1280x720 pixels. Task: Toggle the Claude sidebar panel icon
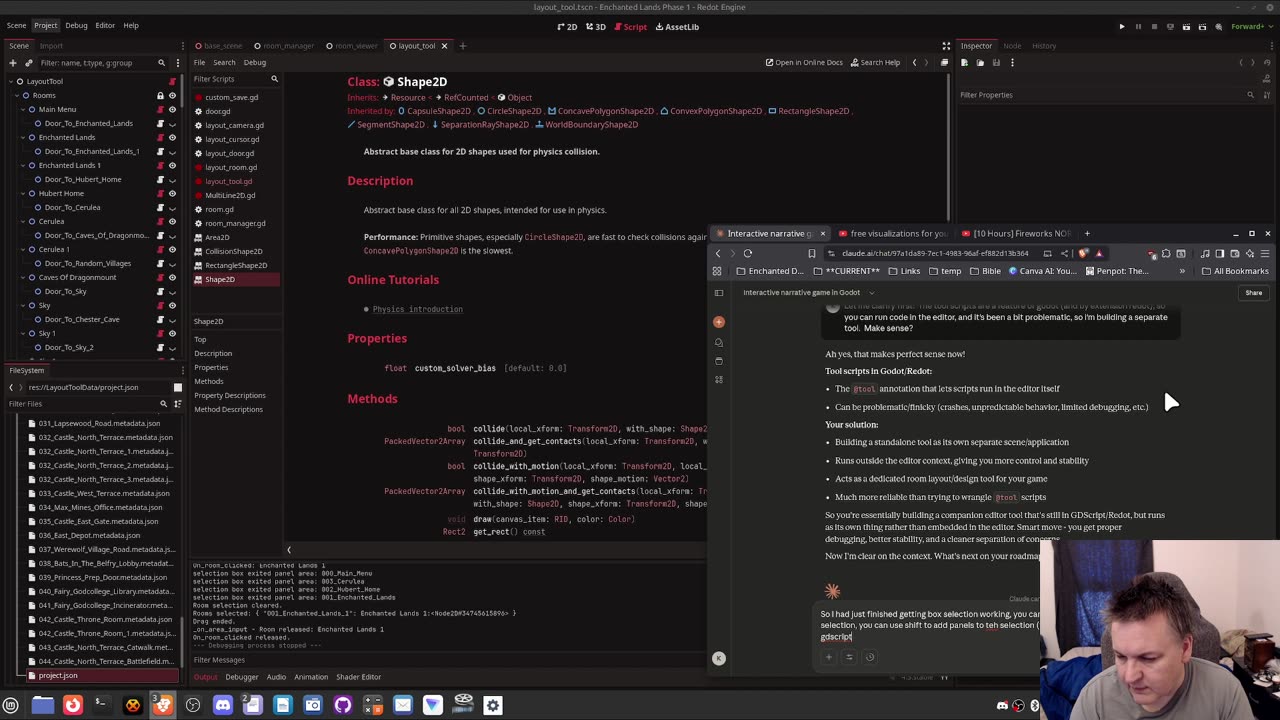tap(718, 293)
